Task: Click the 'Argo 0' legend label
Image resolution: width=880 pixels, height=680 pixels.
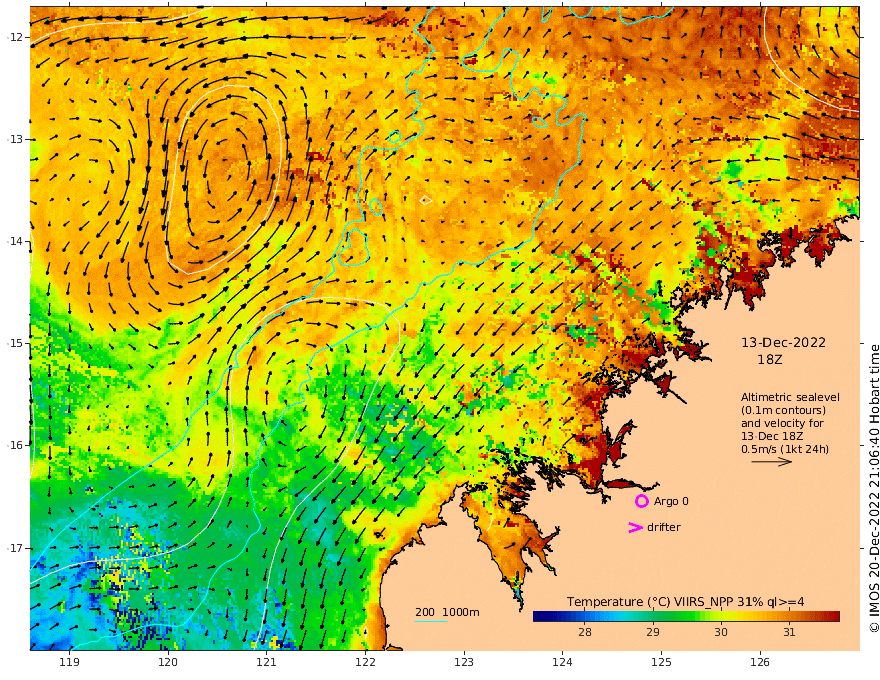Action: [x=671, y=501]
